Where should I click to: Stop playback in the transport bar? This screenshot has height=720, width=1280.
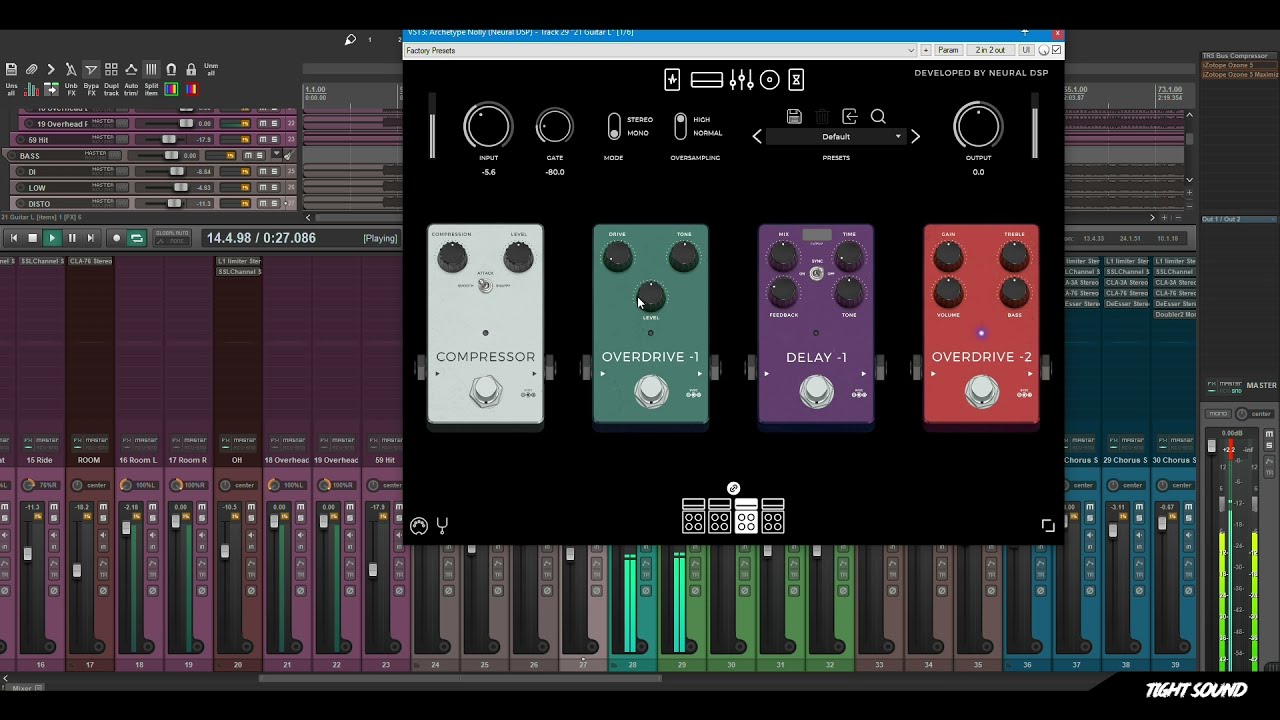point(32,238)
